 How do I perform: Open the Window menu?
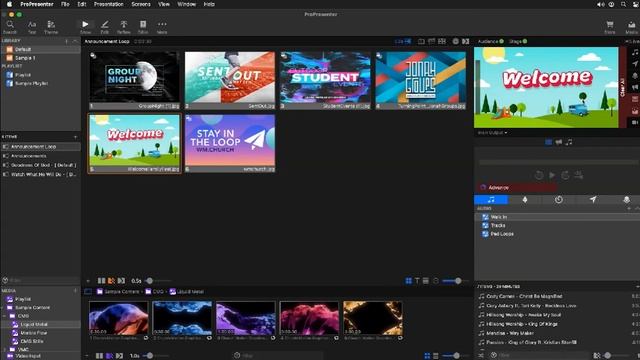pyautogui.click(x=187, y=4)
